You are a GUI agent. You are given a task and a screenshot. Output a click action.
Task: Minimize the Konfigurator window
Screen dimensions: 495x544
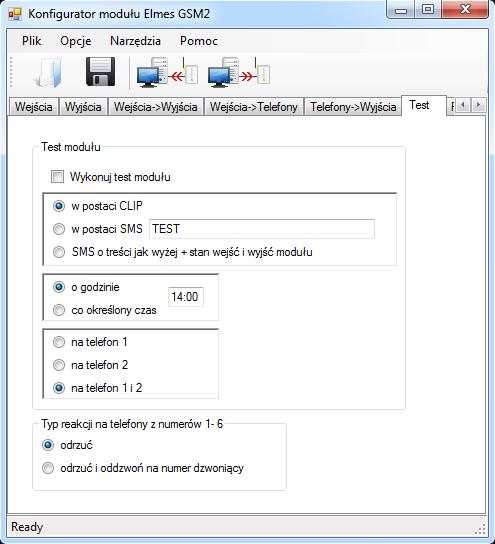(401, 10)
